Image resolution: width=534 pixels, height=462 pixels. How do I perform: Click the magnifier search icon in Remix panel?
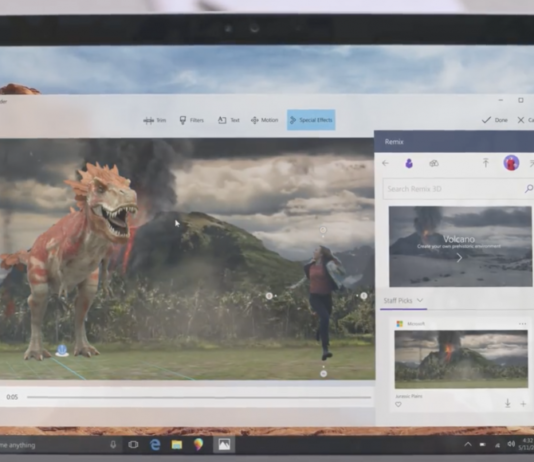tap(529, 189)
